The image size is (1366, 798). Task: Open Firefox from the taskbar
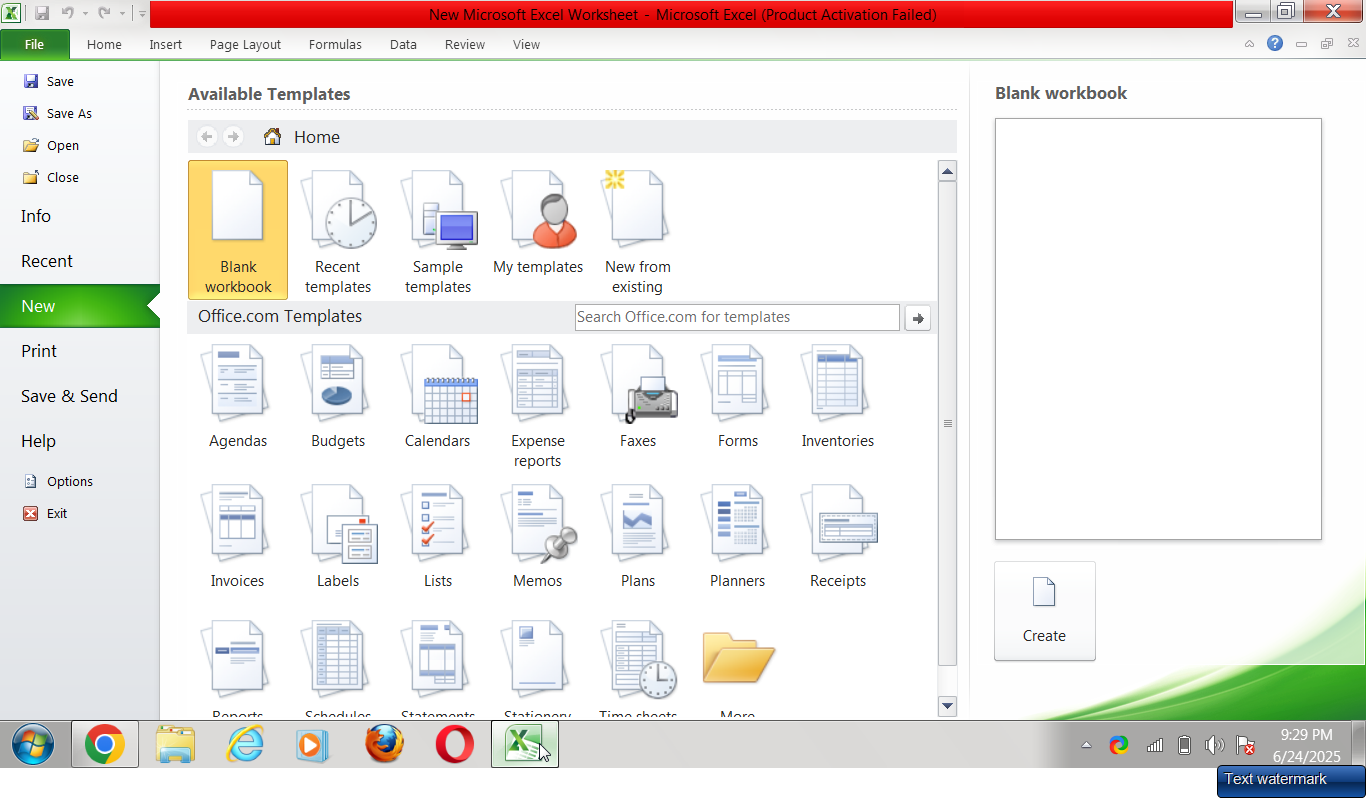pyautogui.click(x=385, y=745)
